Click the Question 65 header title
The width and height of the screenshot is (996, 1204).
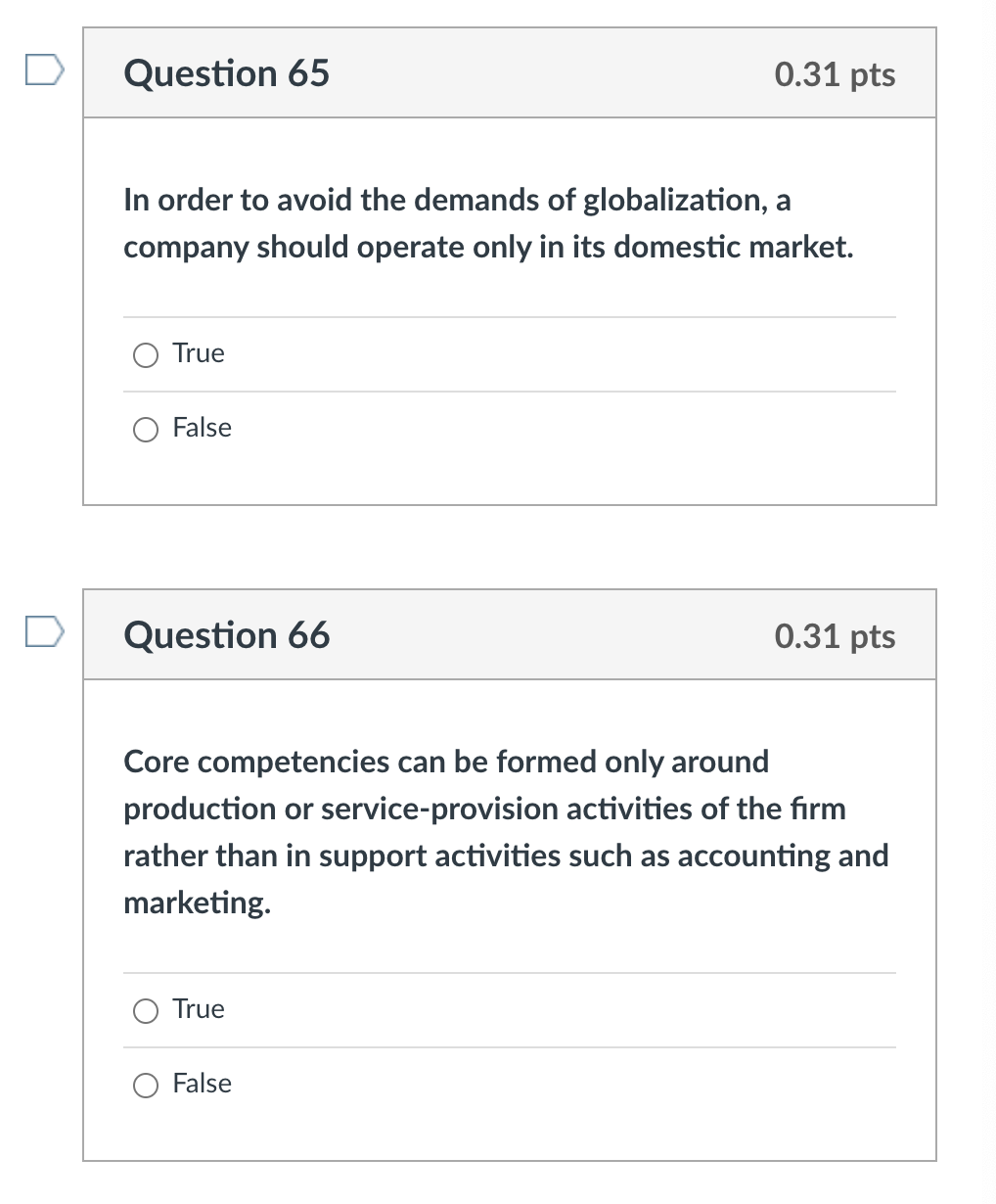click(x=226, y=73)
